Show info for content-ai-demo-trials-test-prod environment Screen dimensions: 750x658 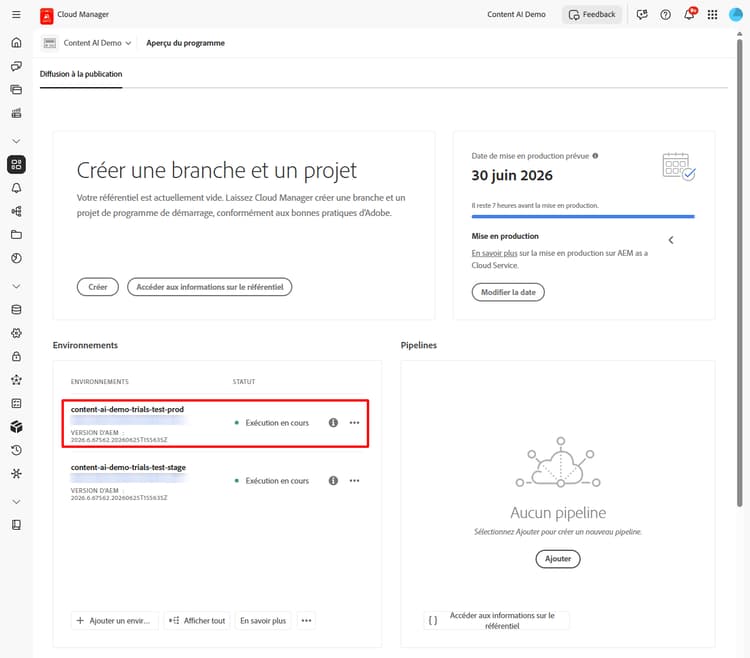pyautogui.click(x=333, y=423)
